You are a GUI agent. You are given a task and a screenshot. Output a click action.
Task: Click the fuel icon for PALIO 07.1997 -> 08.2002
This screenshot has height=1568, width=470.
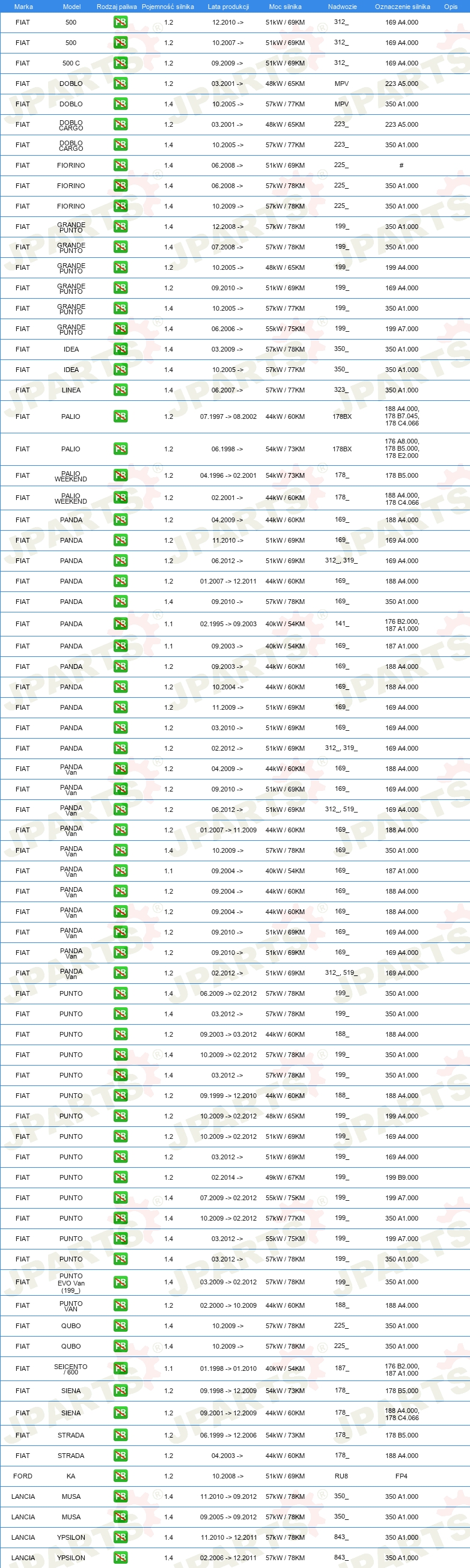click(121, 416)
